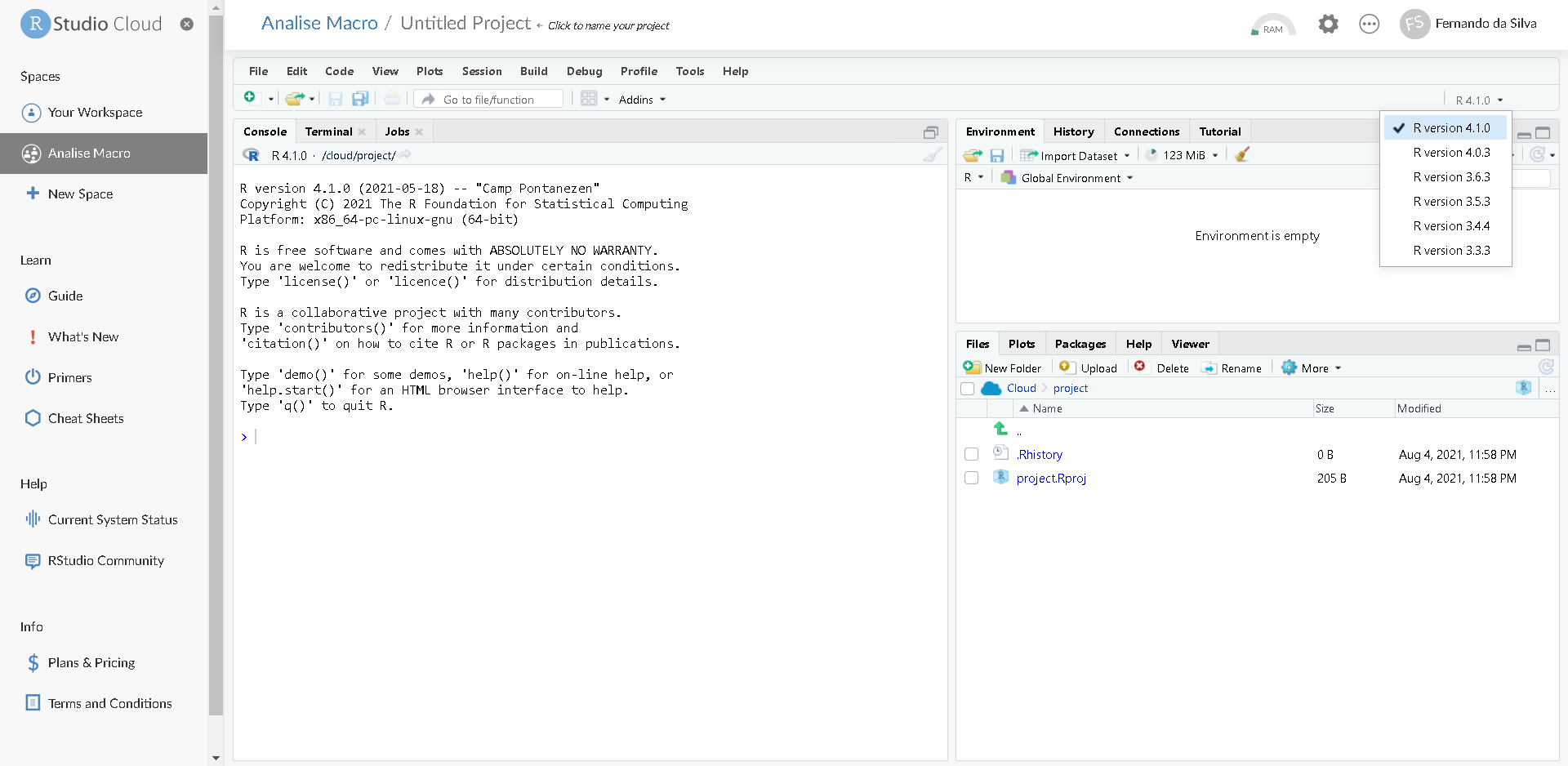Select R version 3.6.3 from the dropdown
Viewport: 1568px width, 766px height.
pyautogui.click(x=1451, y=177)
